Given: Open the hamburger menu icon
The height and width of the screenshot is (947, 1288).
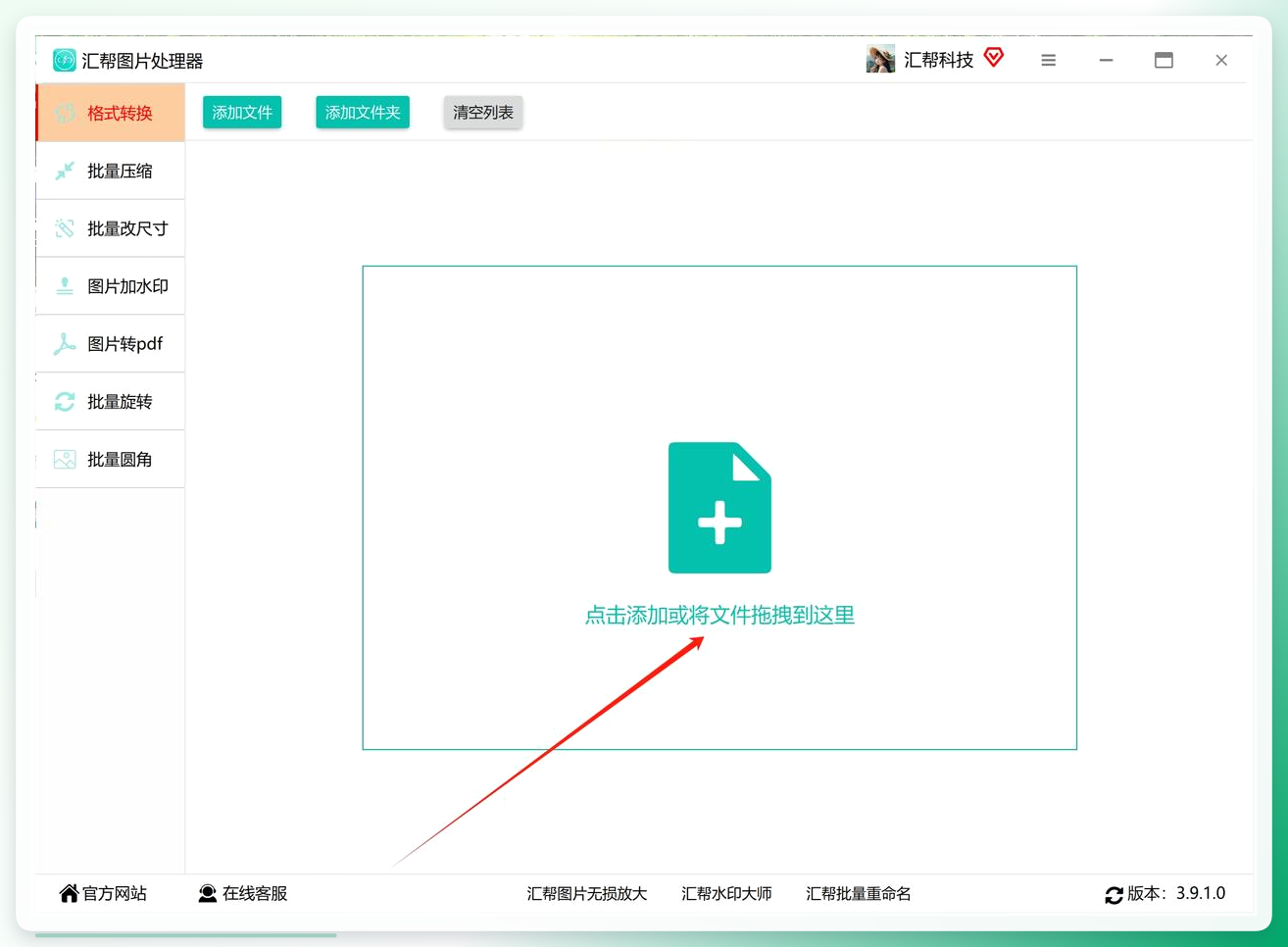Looking at the screenshot, I should (x=1048, y=61).
